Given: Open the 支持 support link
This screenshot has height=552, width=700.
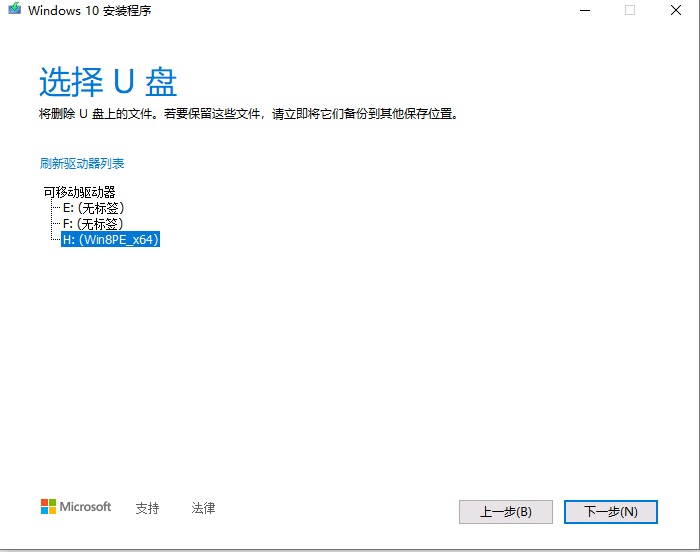Looking at the screenshot, I should click(x=147, y=508).
